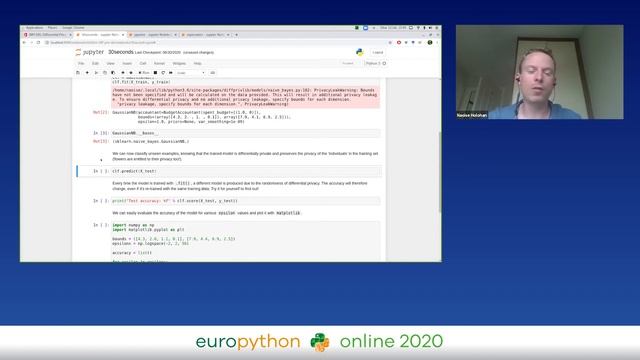Click the Python 3 kernel indicator
Image resolution: width=640 pixels, height=360 pixels.
(376, 63)
